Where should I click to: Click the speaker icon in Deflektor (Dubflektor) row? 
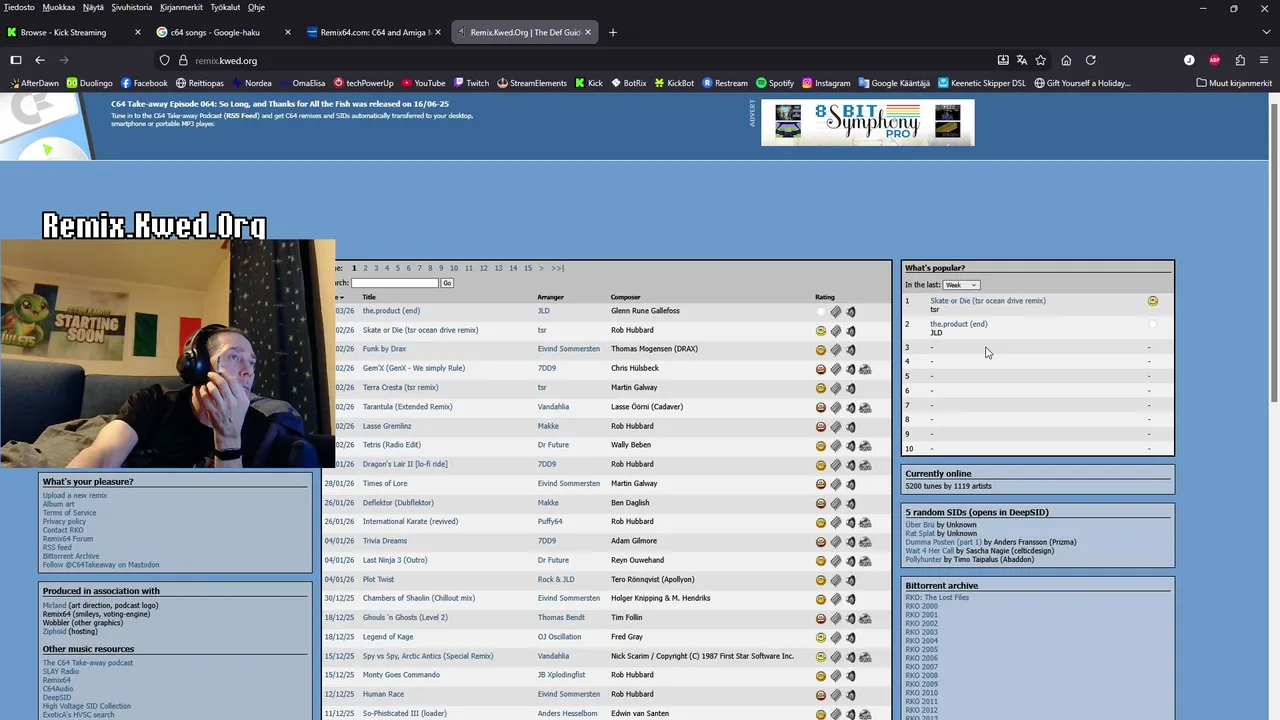click(x=851, y=503)
